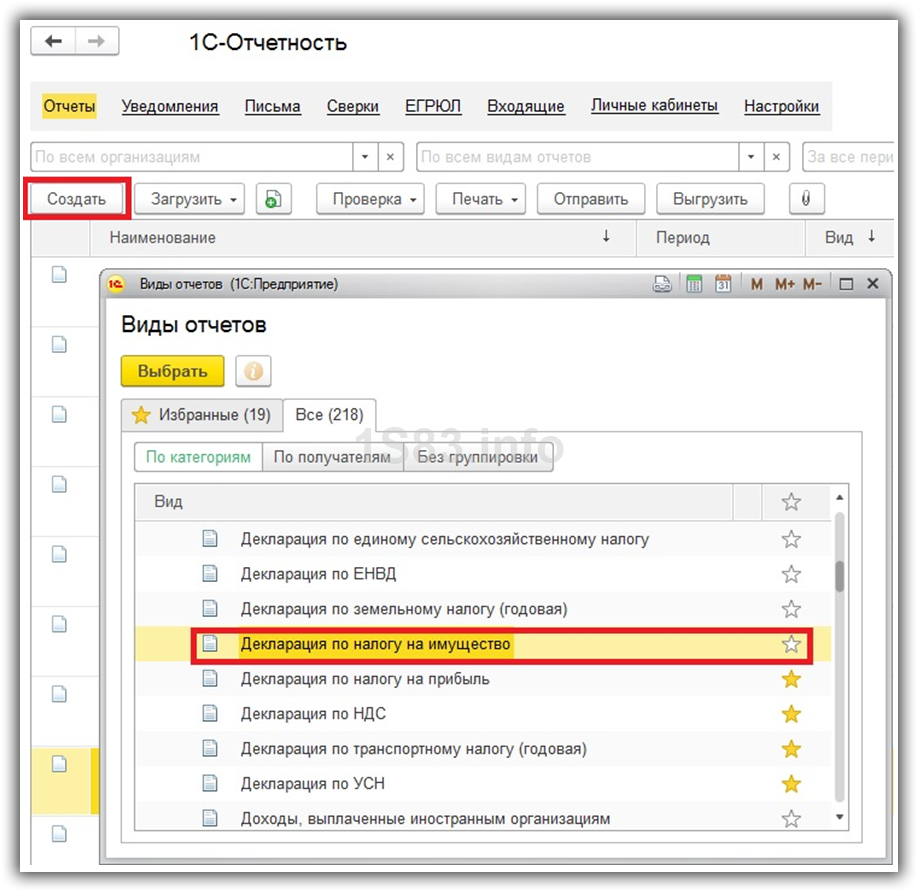Open the Личные кабинеты section

654,105
